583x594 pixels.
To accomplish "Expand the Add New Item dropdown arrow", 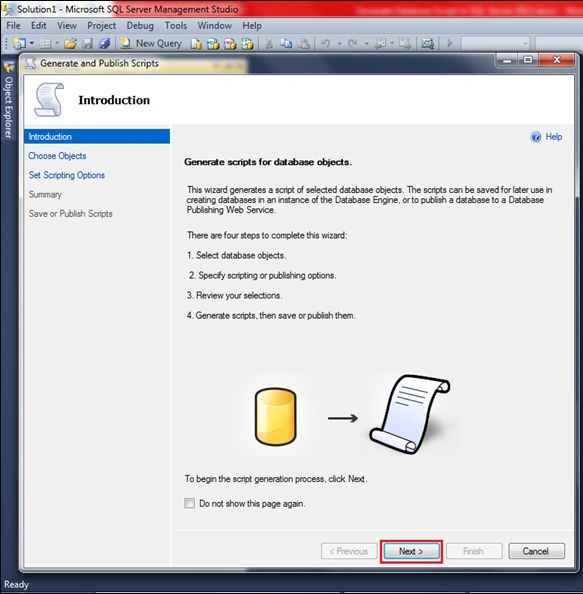I will point(57,44).
